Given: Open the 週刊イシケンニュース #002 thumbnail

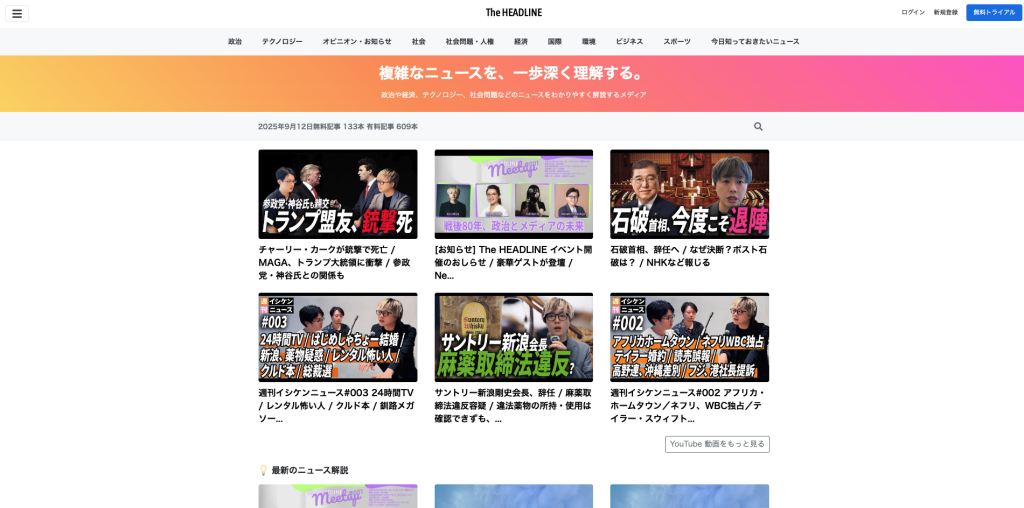Looking at the screenshot, I should (x=690, y=337).
